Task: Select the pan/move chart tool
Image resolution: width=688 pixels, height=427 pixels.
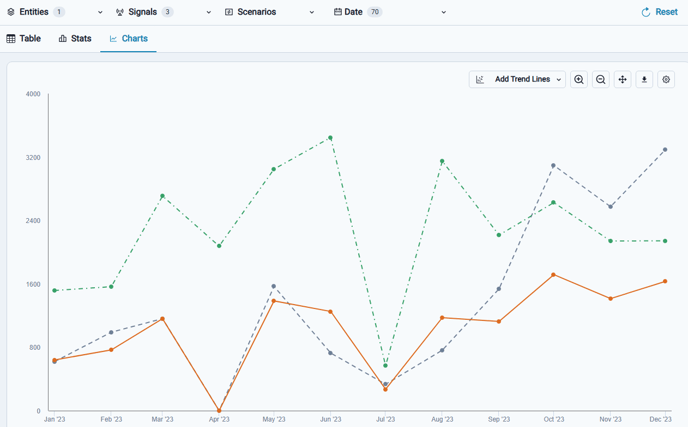Action: pyautogui.click(x=623, y=79)
